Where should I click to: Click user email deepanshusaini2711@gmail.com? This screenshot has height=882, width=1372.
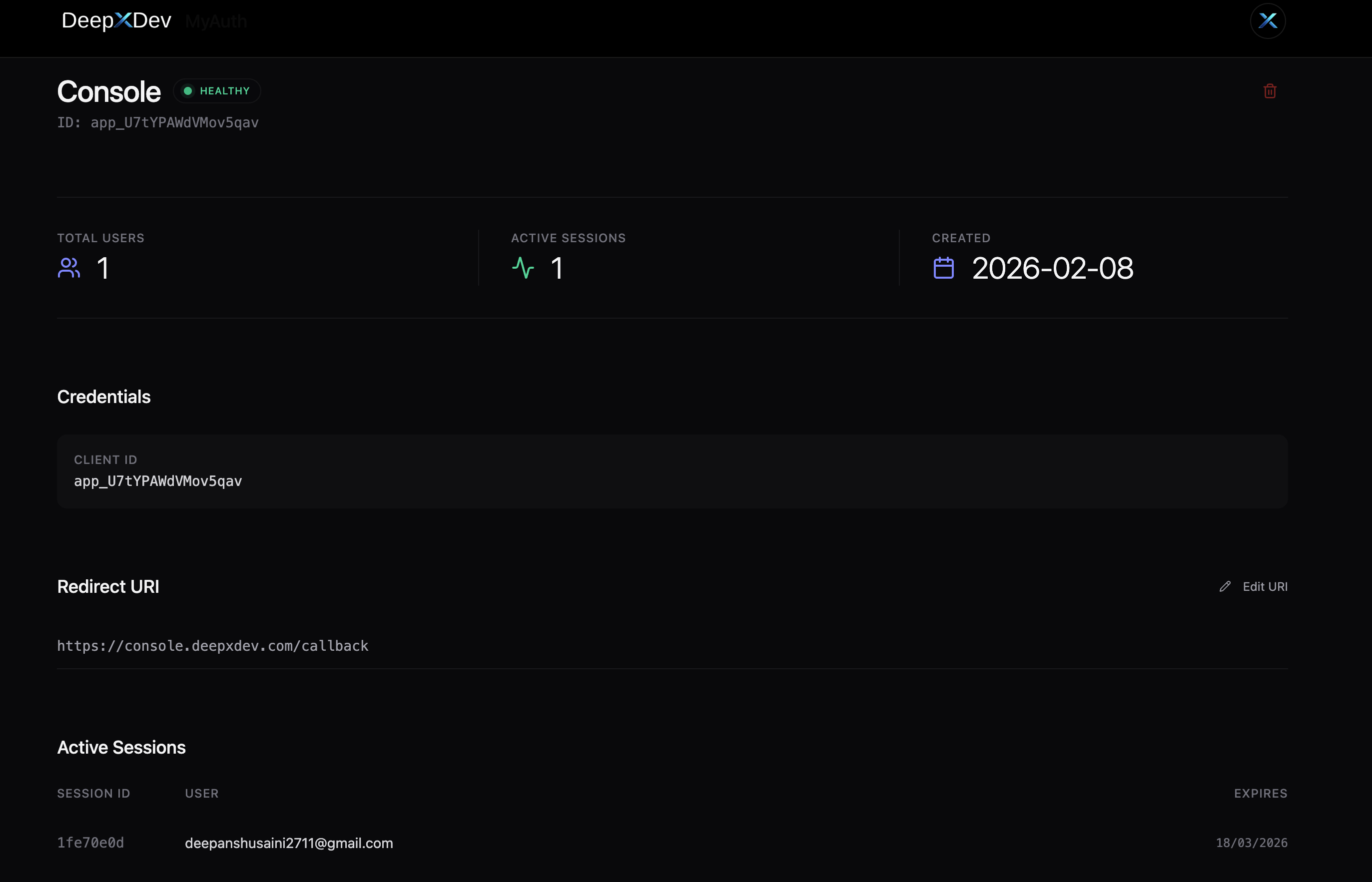[289, 843]
